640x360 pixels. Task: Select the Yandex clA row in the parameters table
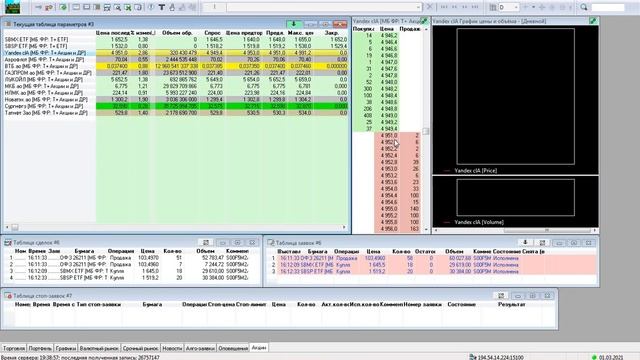(x=176, y=53)
